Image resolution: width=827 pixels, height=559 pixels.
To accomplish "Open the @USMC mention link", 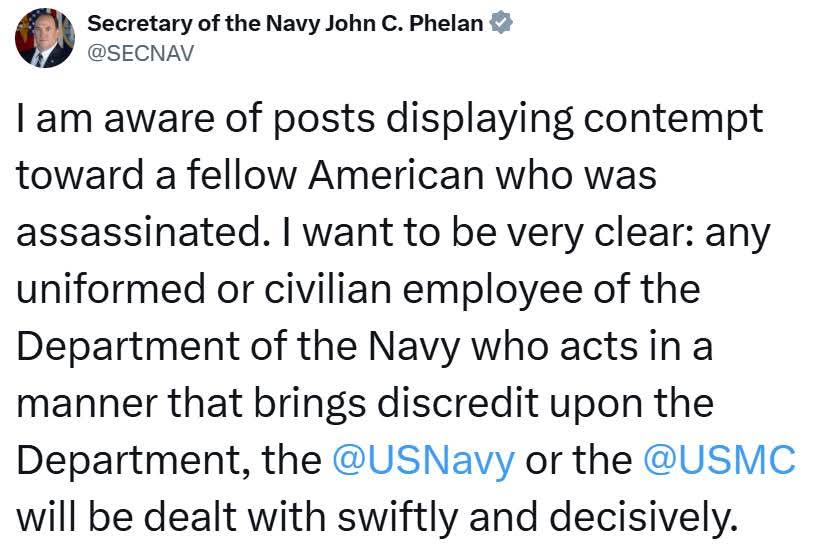I will tap(719, 460).
